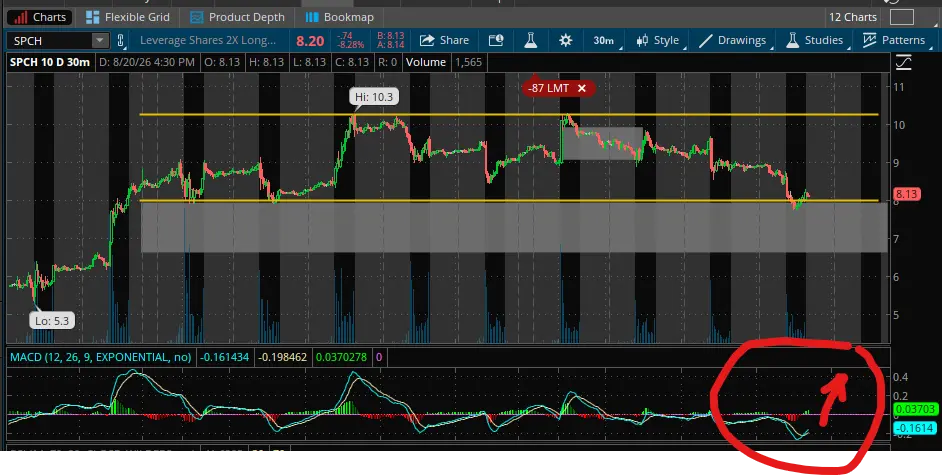
Task: Click the date D: 8/20/26 4:30 PM
Action: (x=147, y=62)
